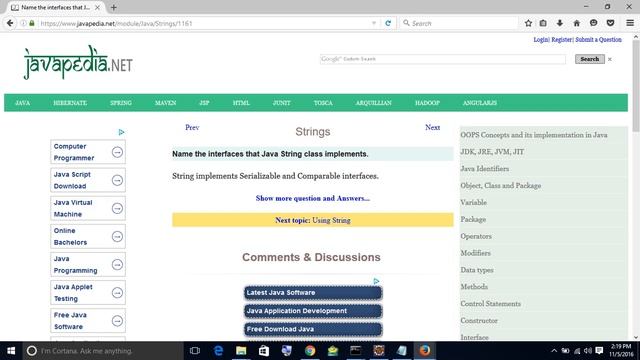The width and height of the screenshot is (640, 360).
Task: Open JDK, JRE, JVM, JIT topic
Action: (x=492, y=152)
